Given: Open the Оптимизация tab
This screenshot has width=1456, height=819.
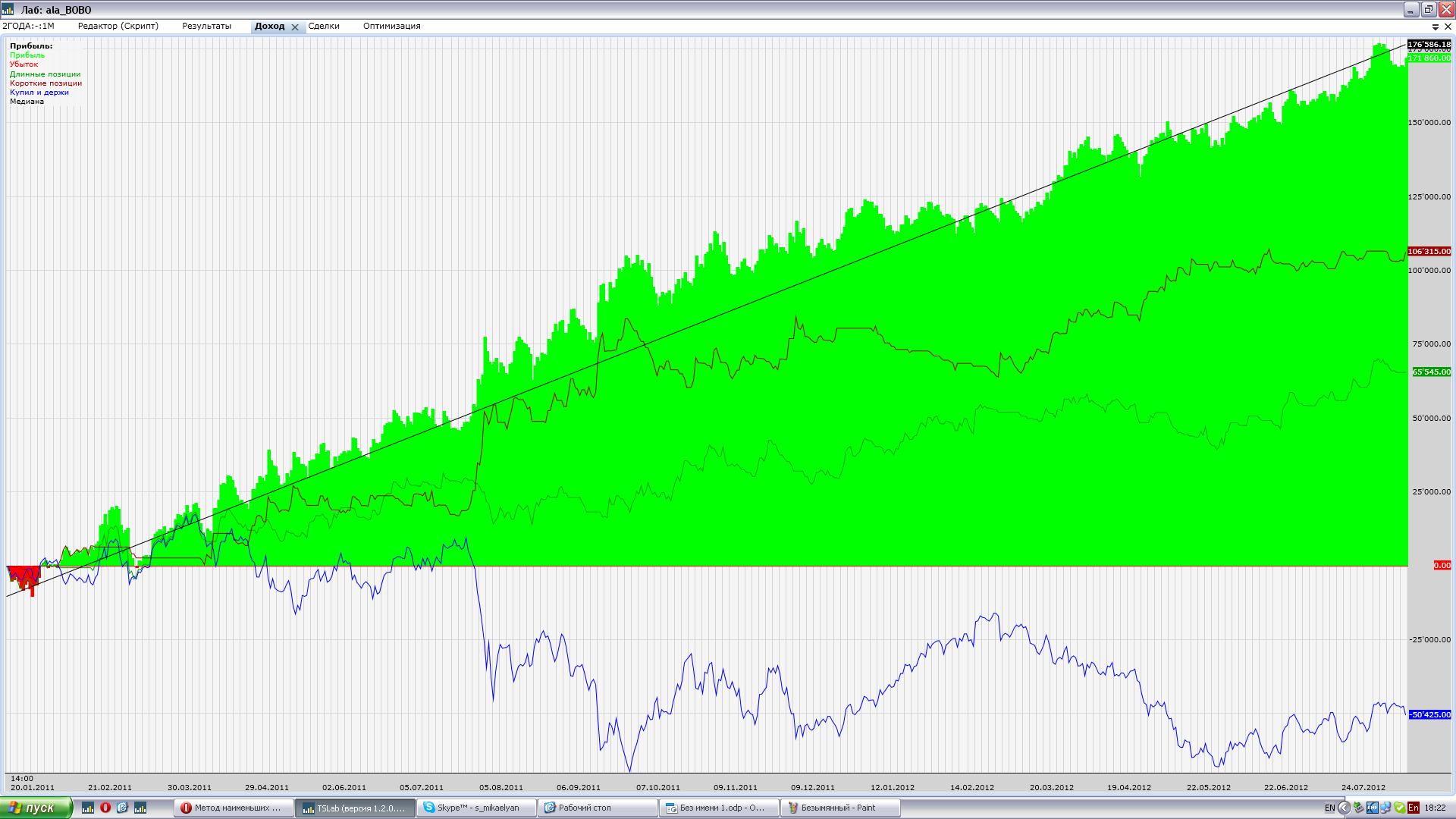Looking at the screenshot, I should pos(391,26).
